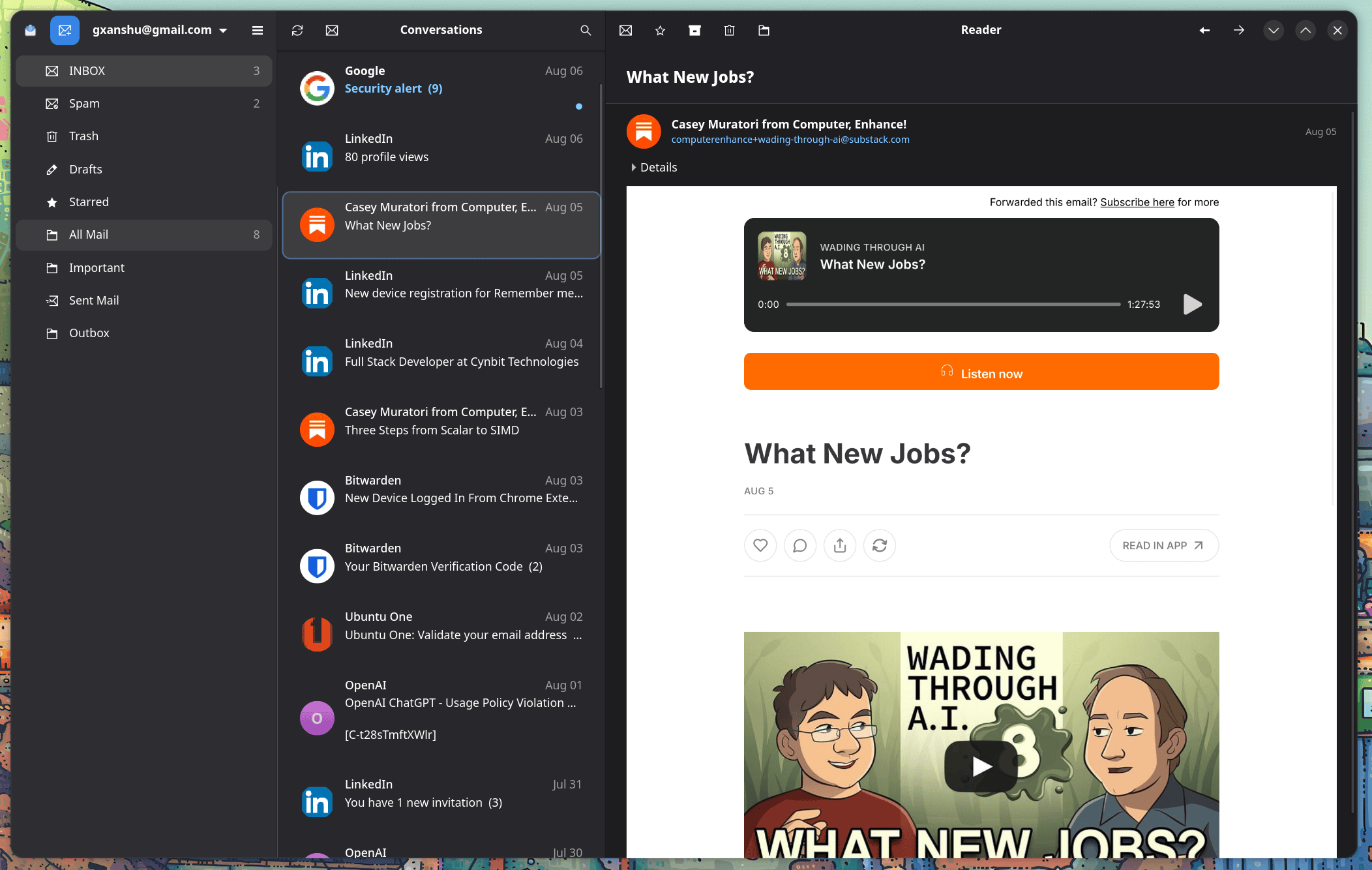Image resolution: width=1372 pixels, height=870 pixels.
Task: Click the sender's substack email address
Action: 790,140
